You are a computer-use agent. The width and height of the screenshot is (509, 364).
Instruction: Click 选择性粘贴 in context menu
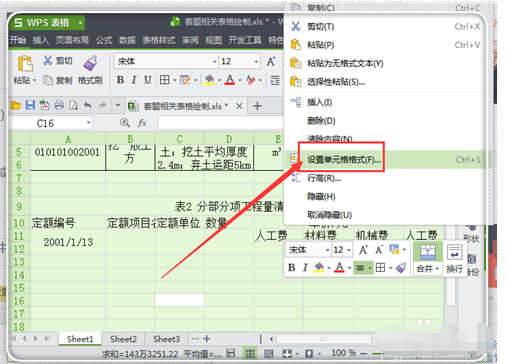pos(336,82)
